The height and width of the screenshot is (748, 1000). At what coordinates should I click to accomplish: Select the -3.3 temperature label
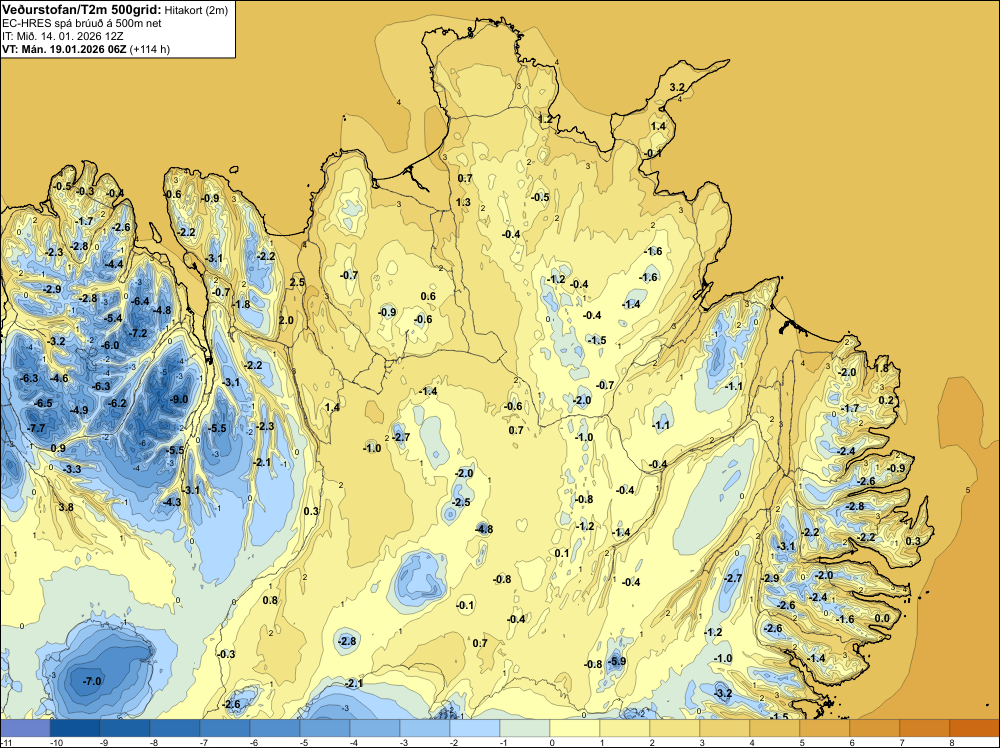click(x=72, y=469)
